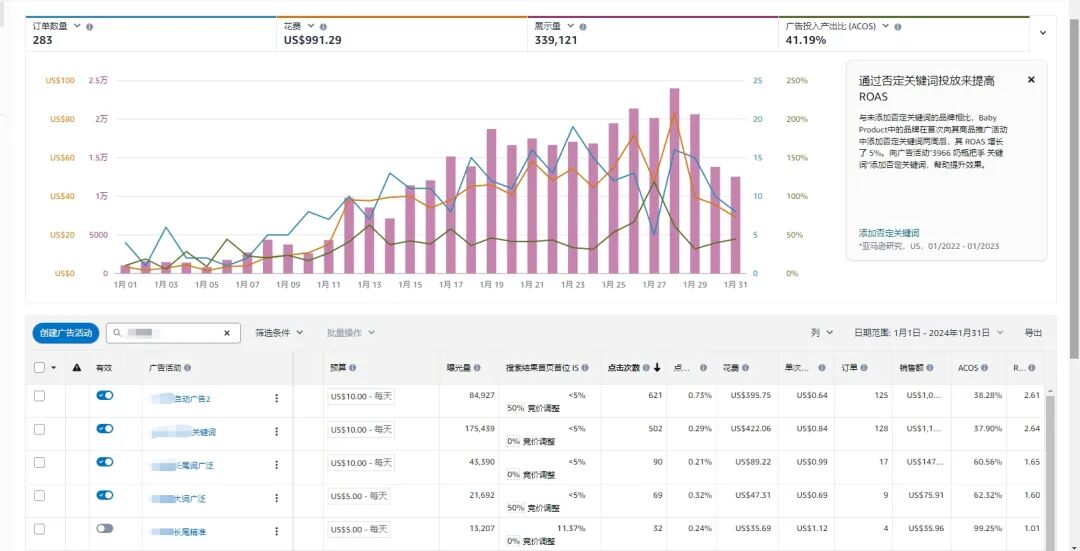Image resolution: width=1080 pixels, height=551 pixels.
Task: Open the three-dot menu for 长尾精准 campaign
Action: [276, 531]
